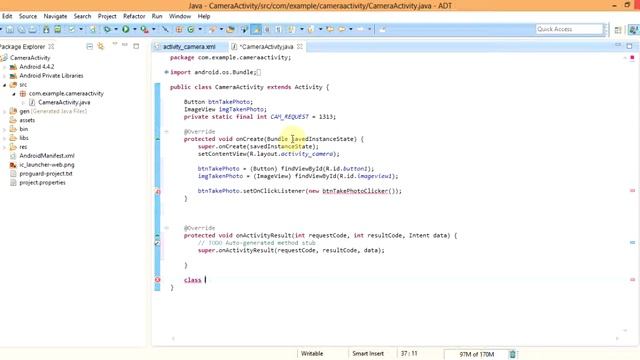Switch to the activity_camera.xml tab

(x=189, y=47)
